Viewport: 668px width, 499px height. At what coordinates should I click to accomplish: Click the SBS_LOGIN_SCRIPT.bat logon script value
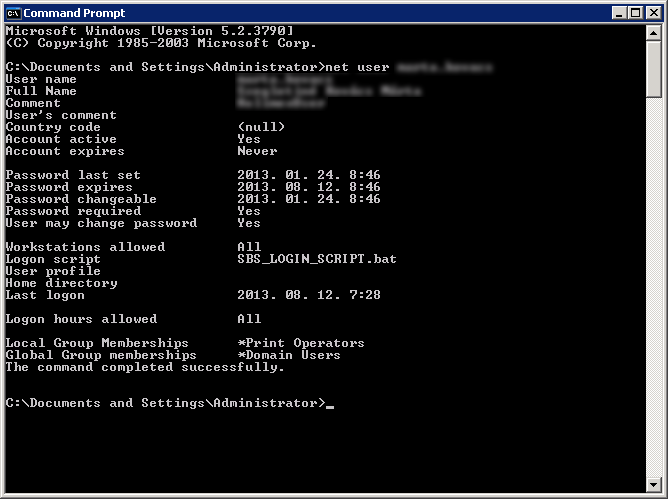(x=317, y=259)
